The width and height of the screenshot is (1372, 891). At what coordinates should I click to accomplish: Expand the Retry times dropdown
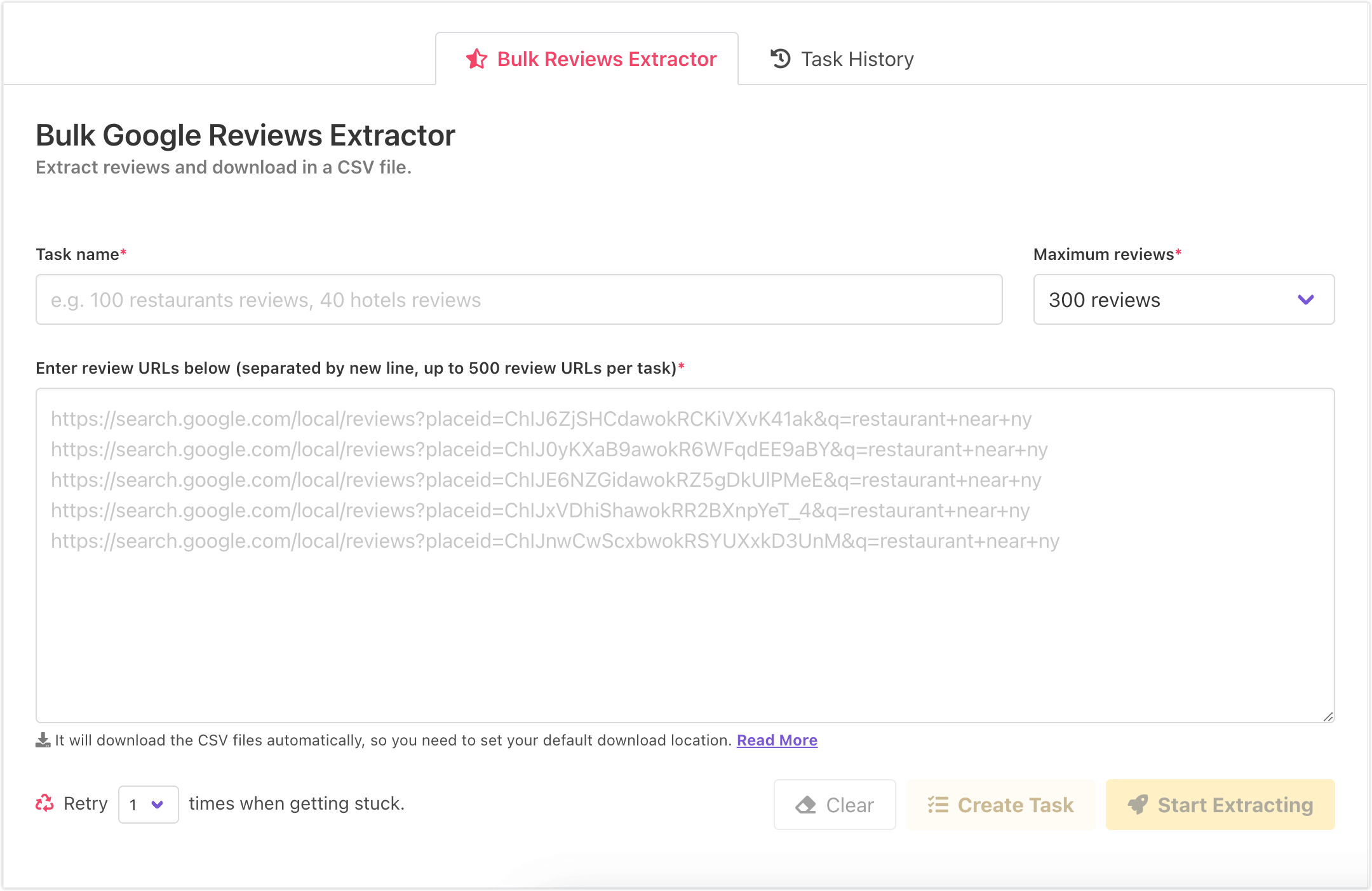149,805
